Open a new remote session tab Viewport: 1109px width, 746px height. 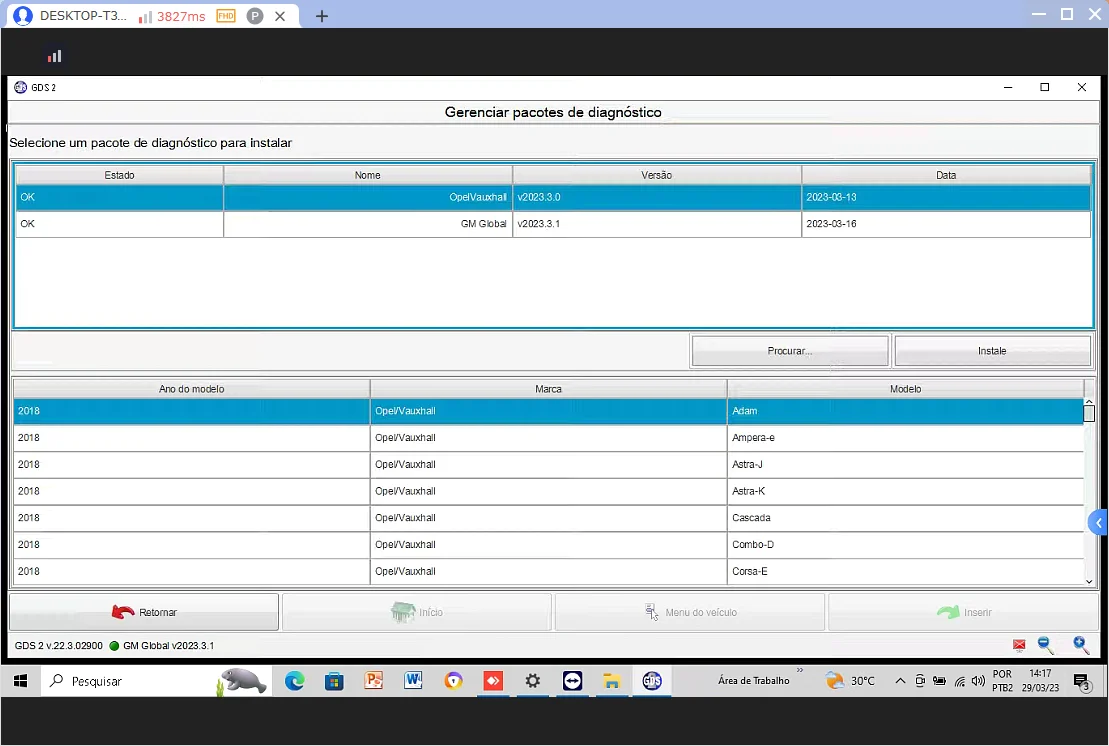click(322, 16)
